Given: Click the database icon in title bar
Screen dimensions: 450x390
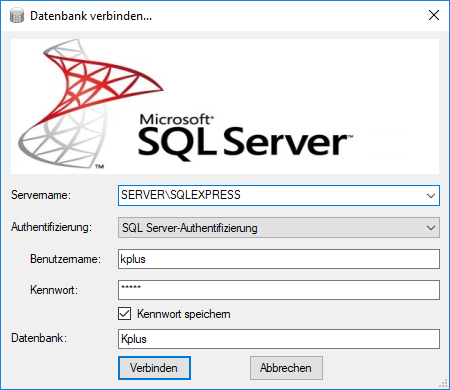Looking at the screenshot, I should point(17,16).
